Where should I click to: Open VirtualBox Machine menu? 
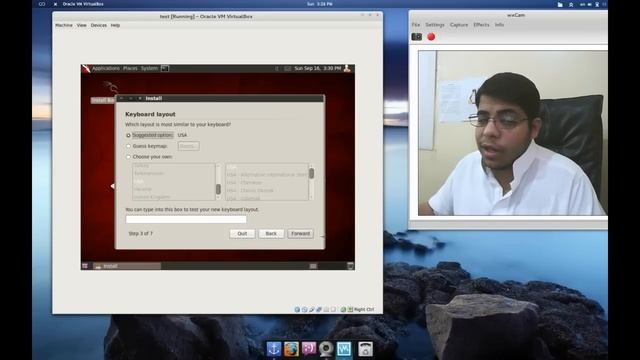click(x=64, y=25)
